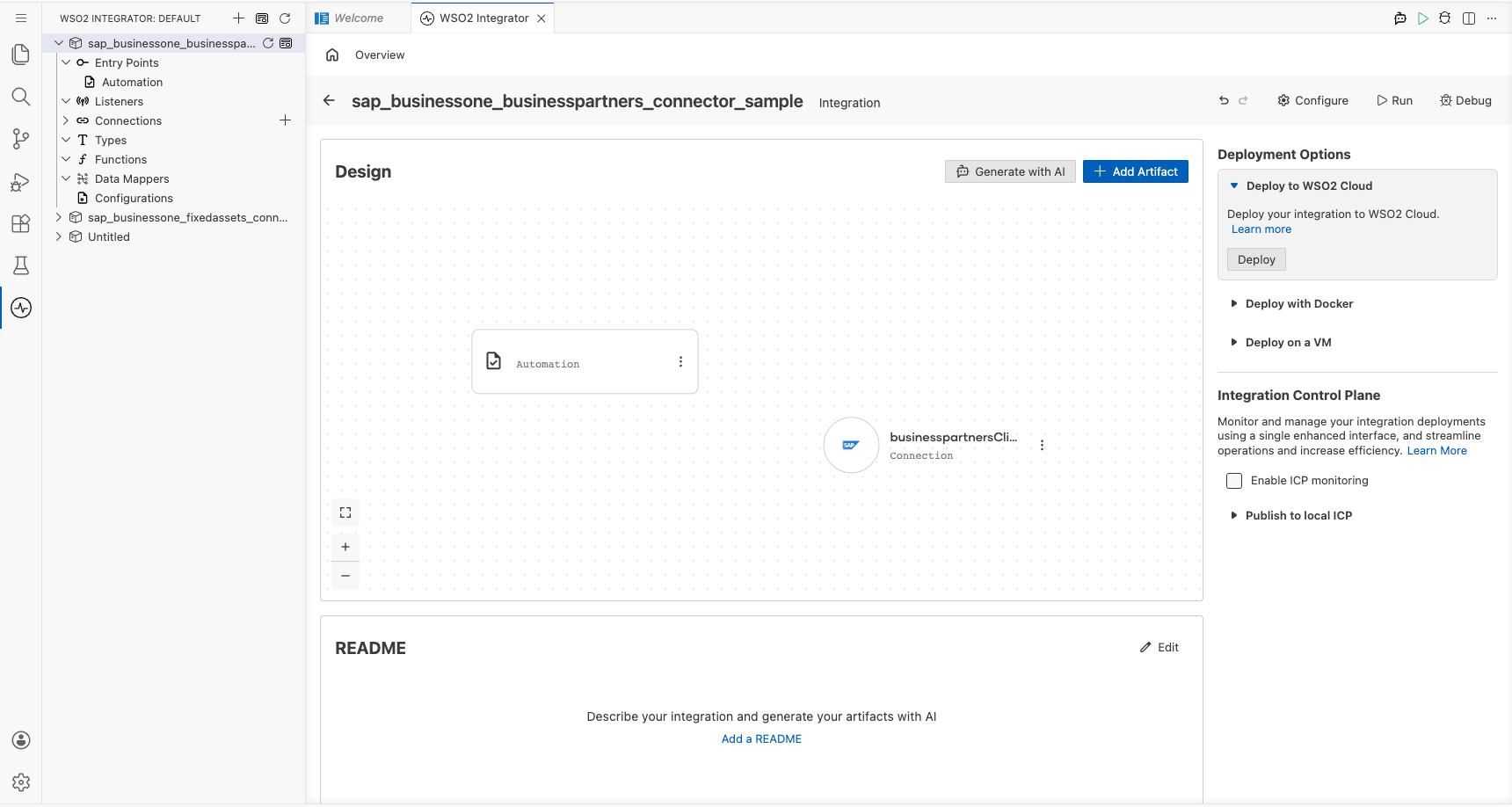Fit the design diagram to screen
This screenshot has height=807, width=1512.
click(x=345, y=513)
